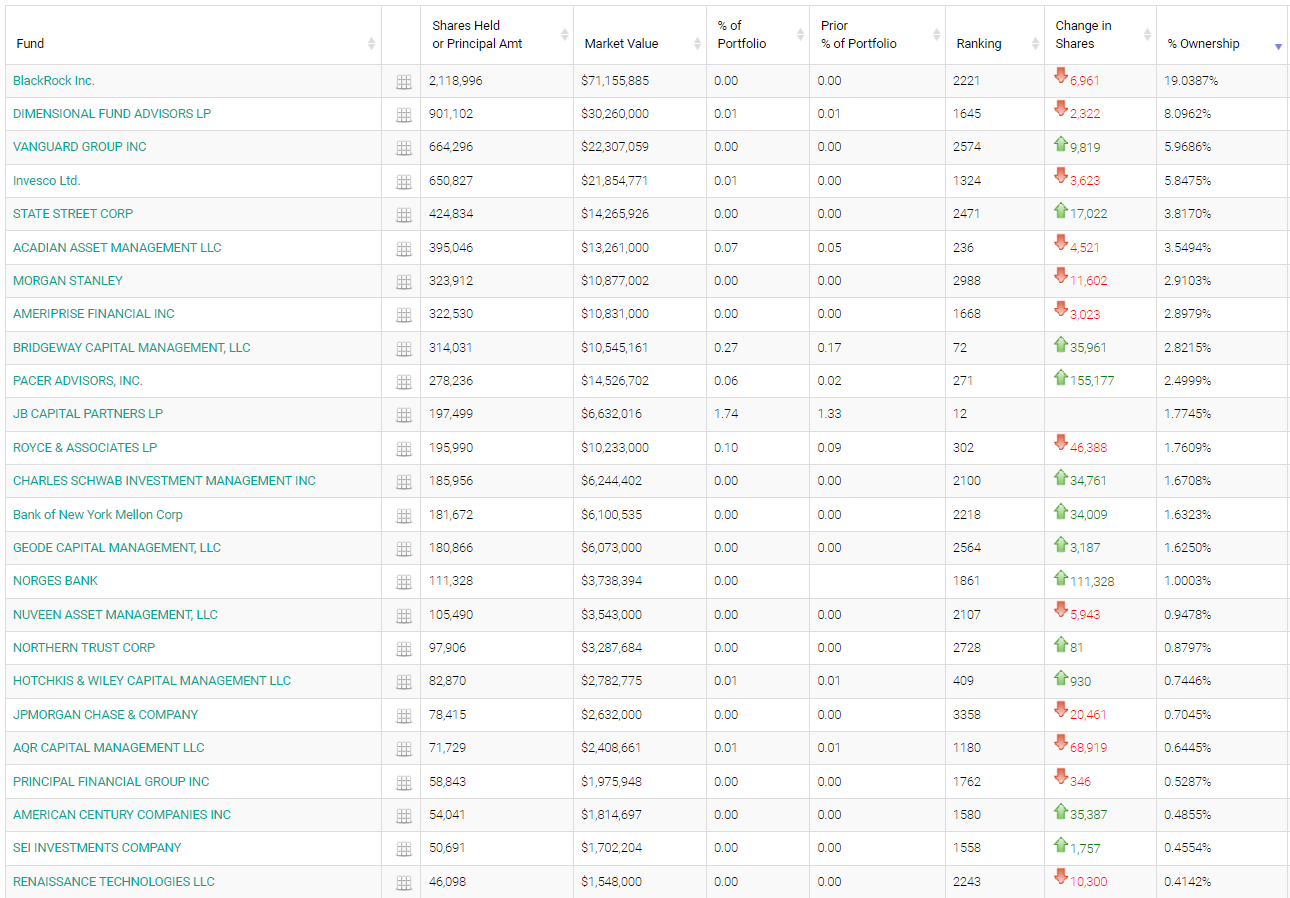Click green up arrow beside 155,177

[x=1061, y=377]
